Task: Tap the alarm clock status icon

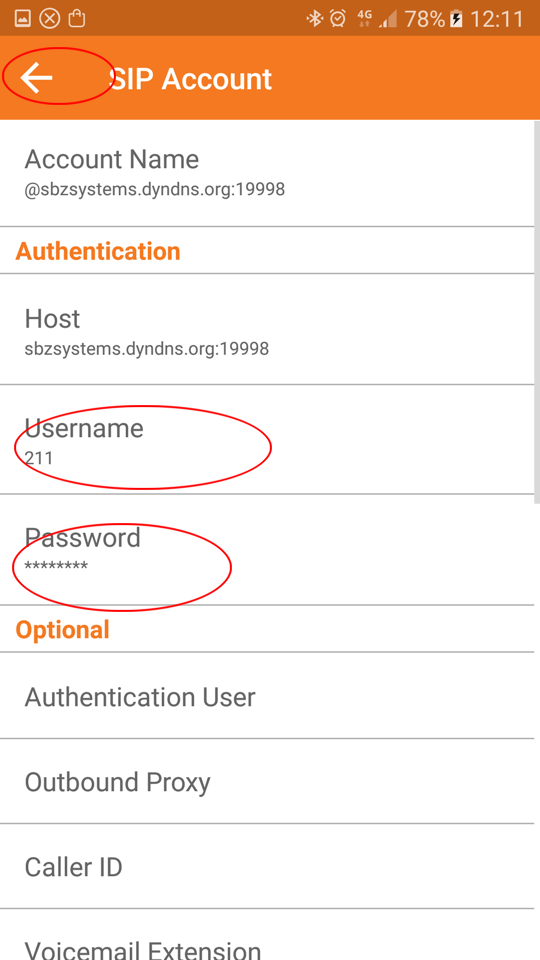Action: [337, 19]
